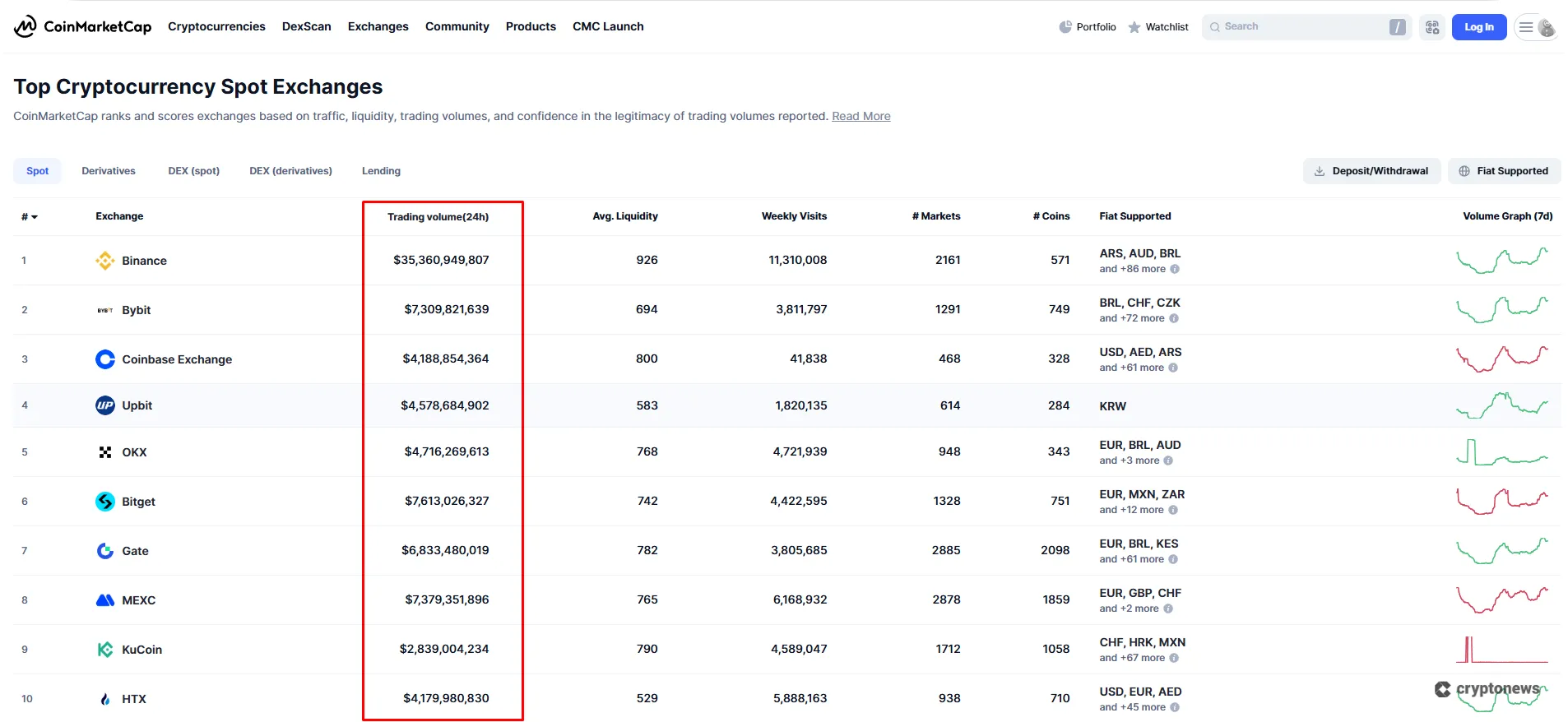Click the KuCoin logo icon
The height and width of the screenshot is (722, 1568).
[105, 650]
